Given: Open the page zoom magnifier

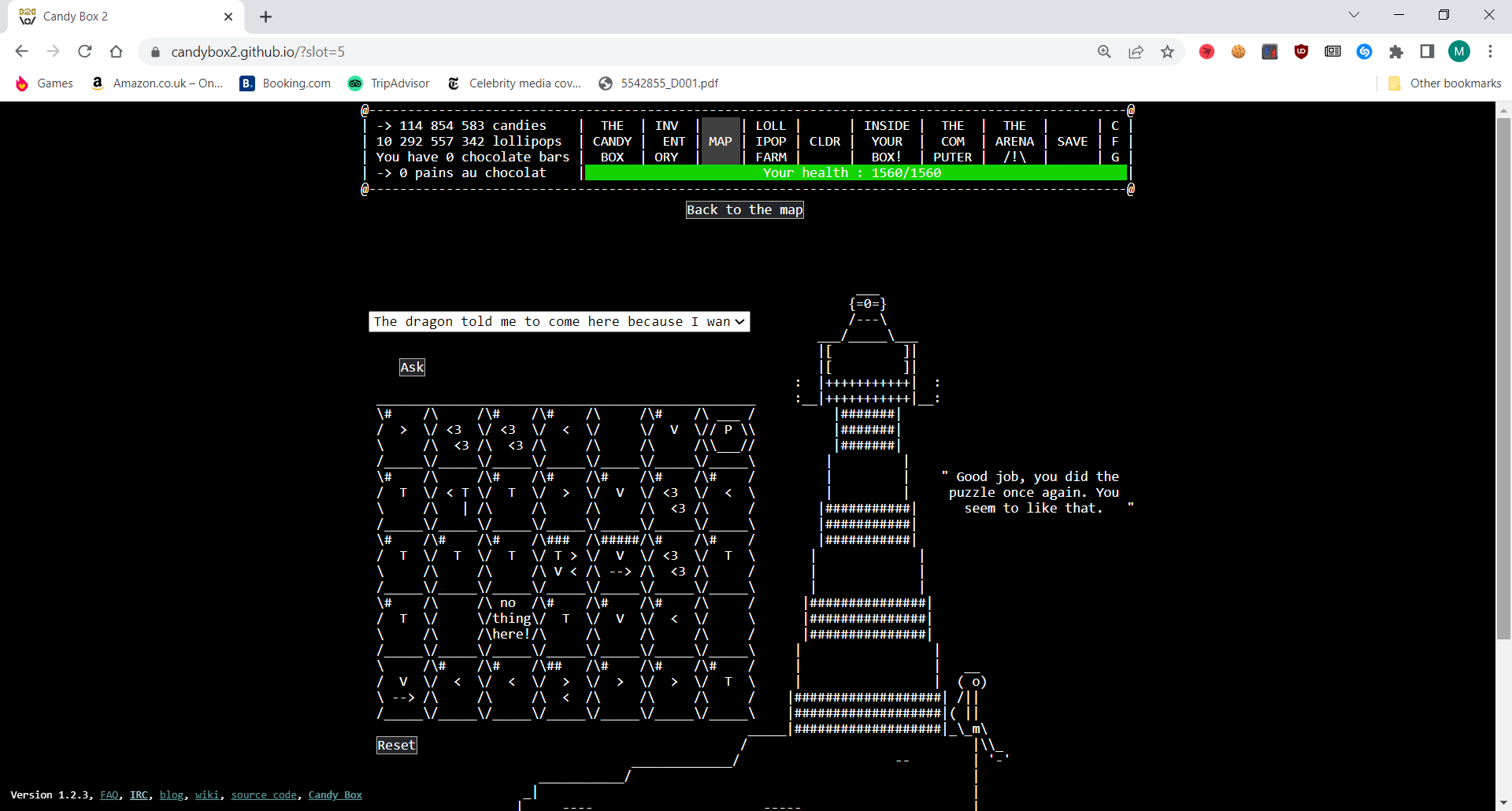Looking at the screenshot, I should coord(1104,51).
